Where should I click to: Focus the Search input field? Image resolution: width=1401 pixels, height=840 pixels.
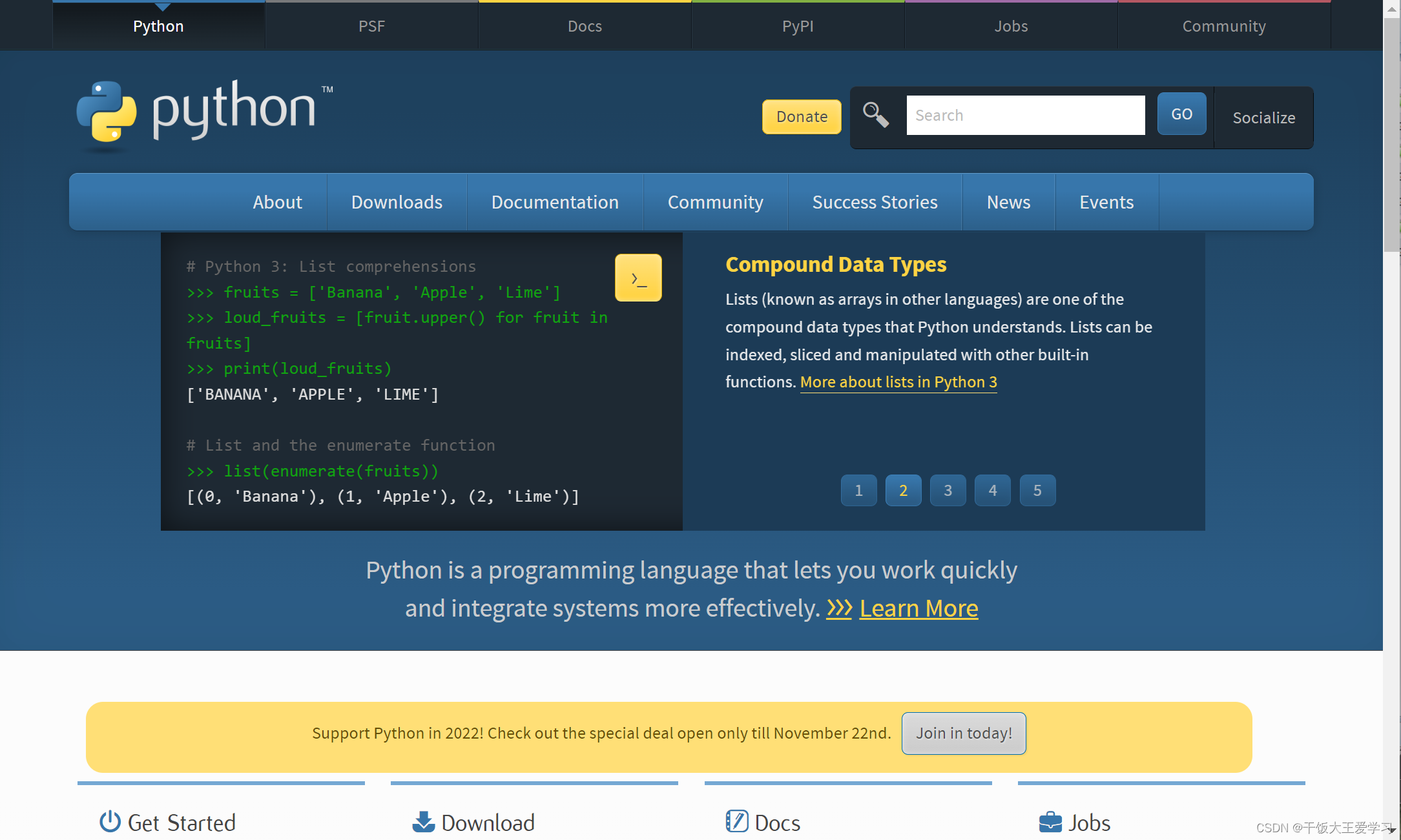click(1025, 116)
